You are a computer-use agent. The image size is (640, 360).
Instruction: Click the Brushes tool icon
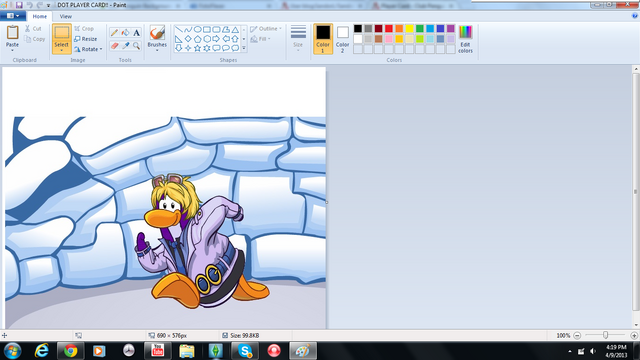pos(157,33)
